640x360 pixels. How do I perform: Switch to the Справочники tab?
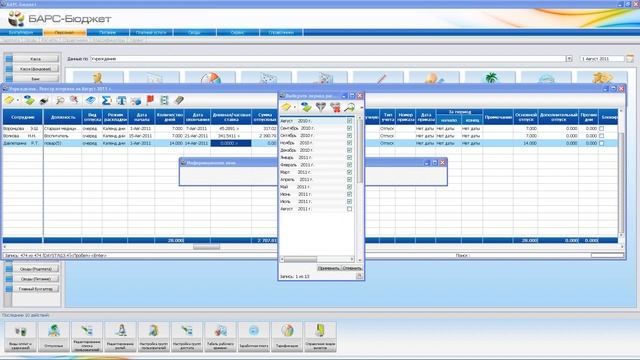(x=281, y=32)
